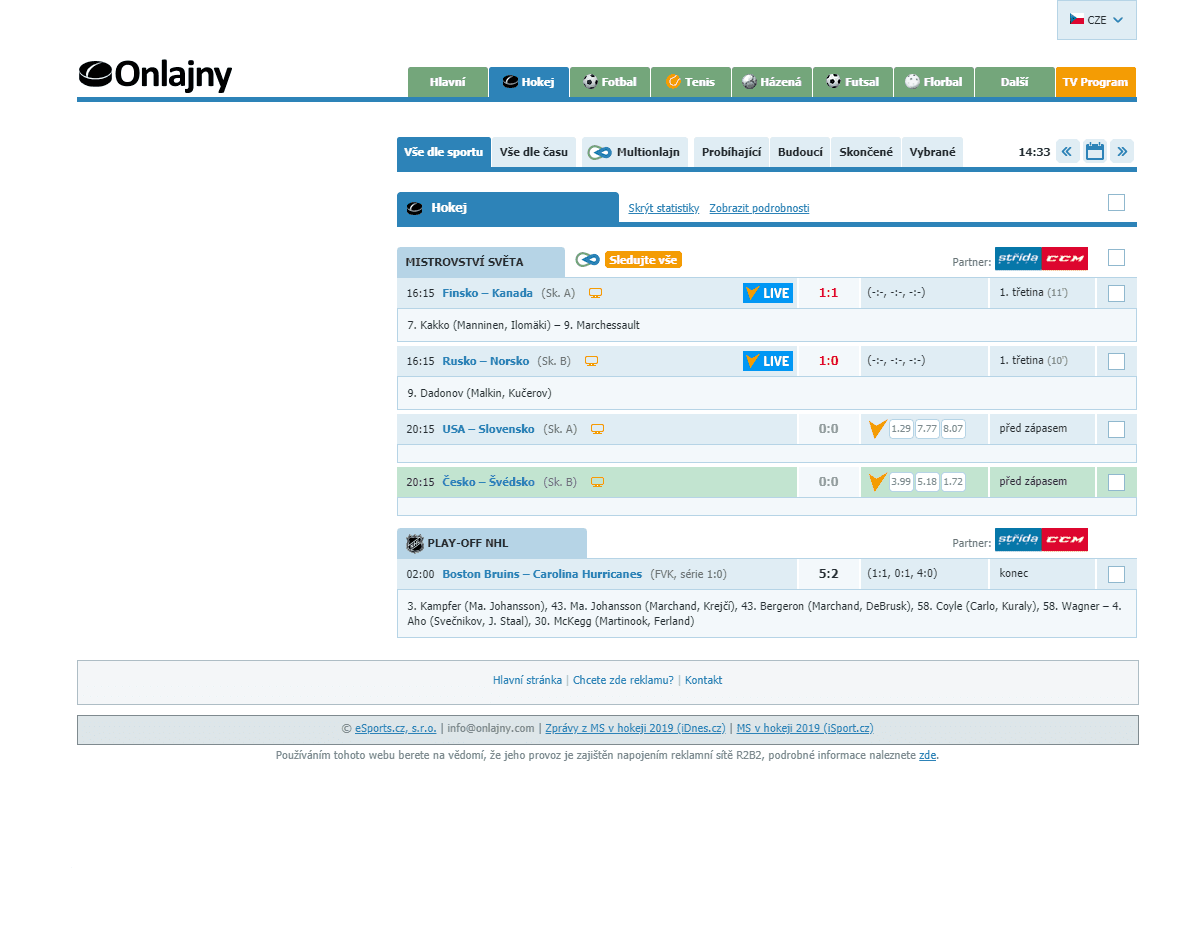This screenshot has width=1196, height=940.
Task: Open Finsko – Kanada match link
Action: pos(487,293)
